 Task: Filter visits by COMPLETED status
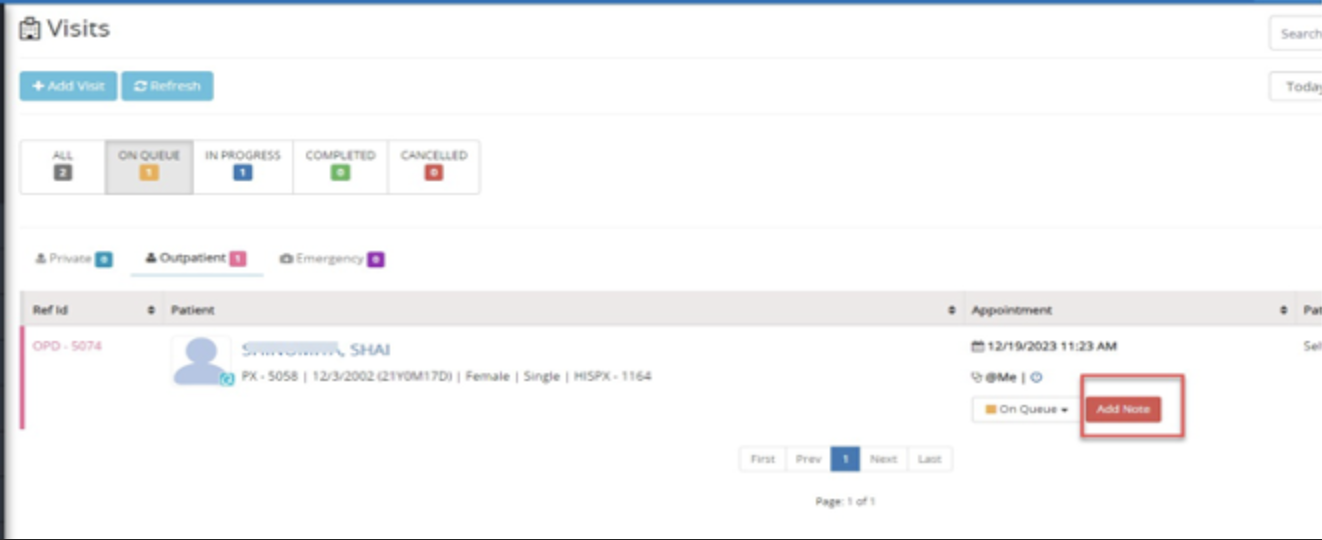click(340, 166)
